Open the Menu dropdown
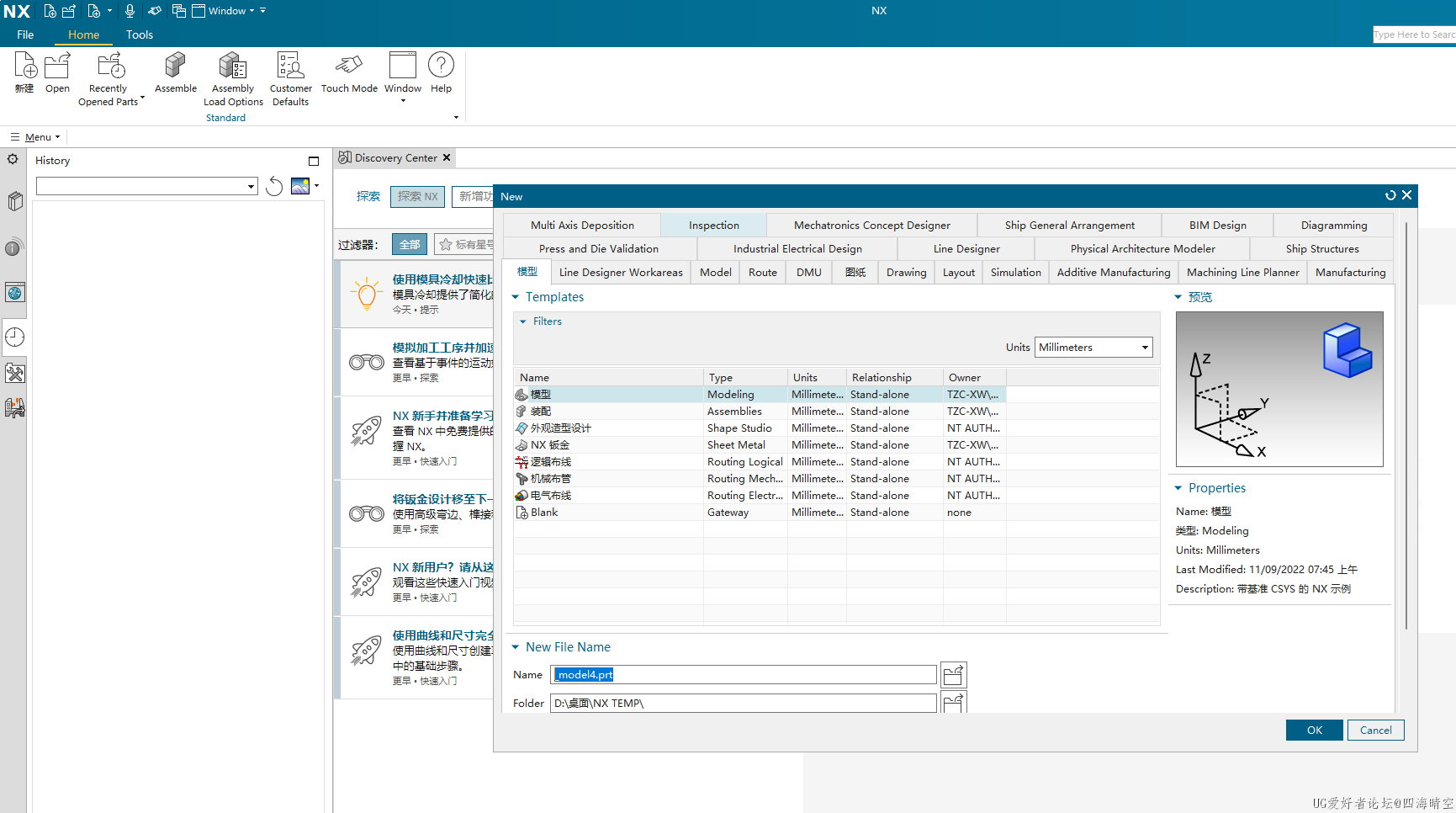Screen dimensions: 1456x813 click(36, 137)
